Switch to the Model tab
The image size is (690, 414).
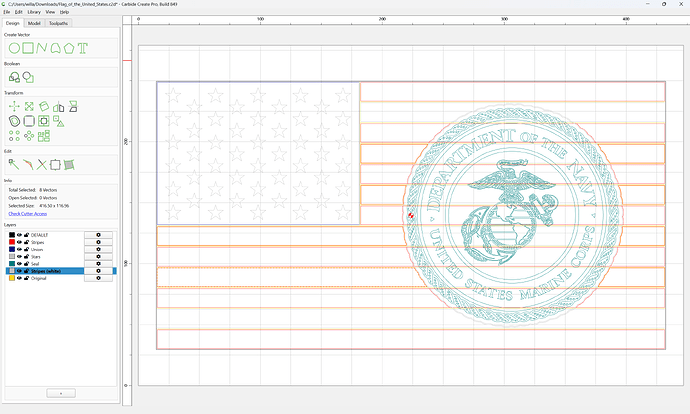pos(34,23)
